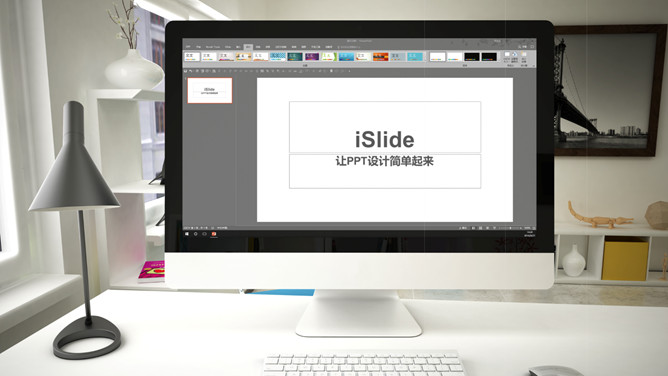Click the Task View icon on the taskbar
Screen dimensions: 668x376
[204, 234]
